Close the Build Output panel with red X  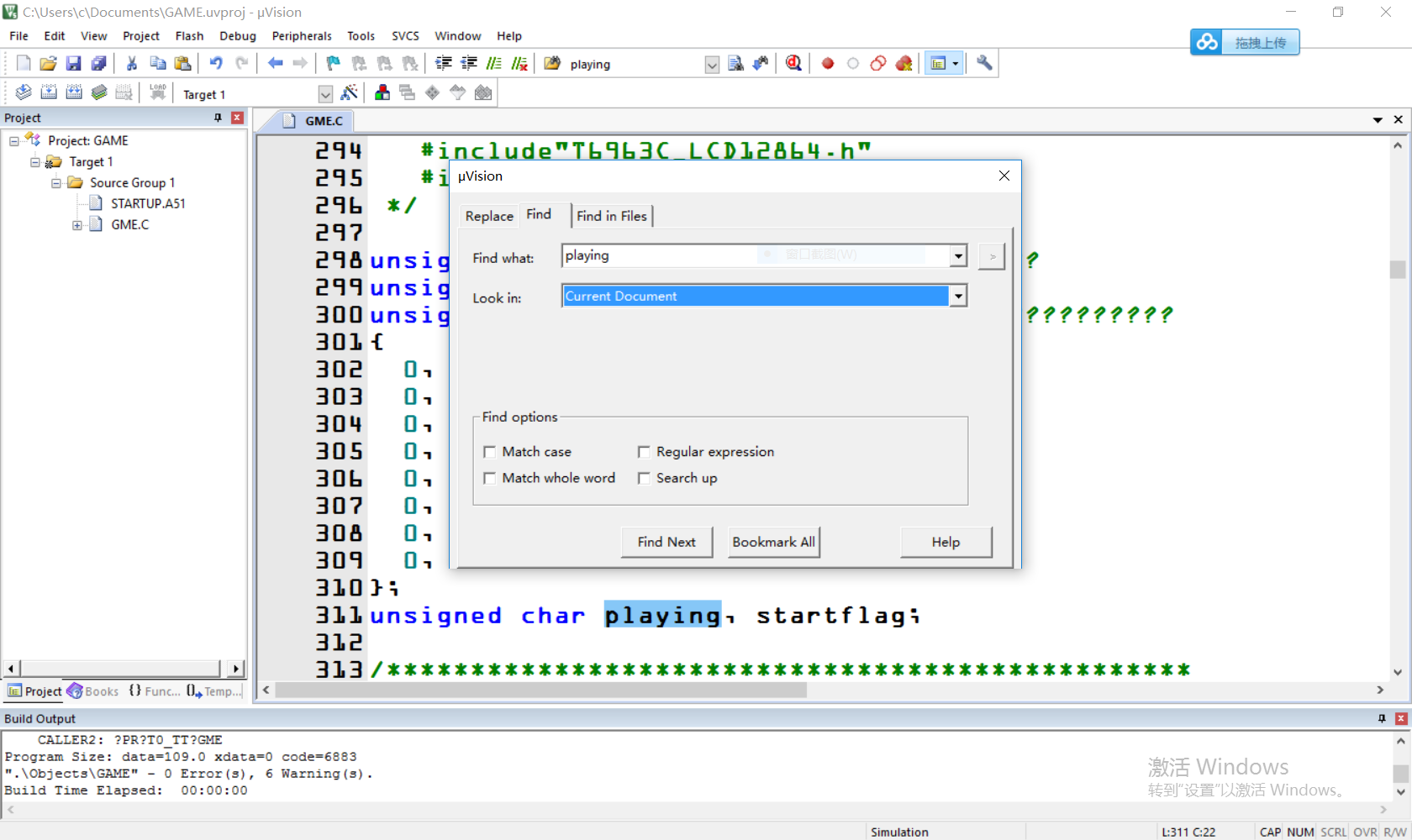click(1401, 718)
